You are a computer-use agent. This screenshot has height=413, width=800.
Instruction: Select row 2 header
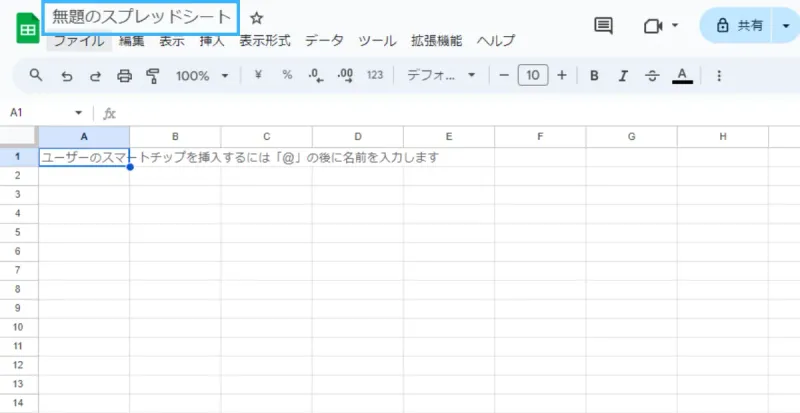(x=19, y=176)
